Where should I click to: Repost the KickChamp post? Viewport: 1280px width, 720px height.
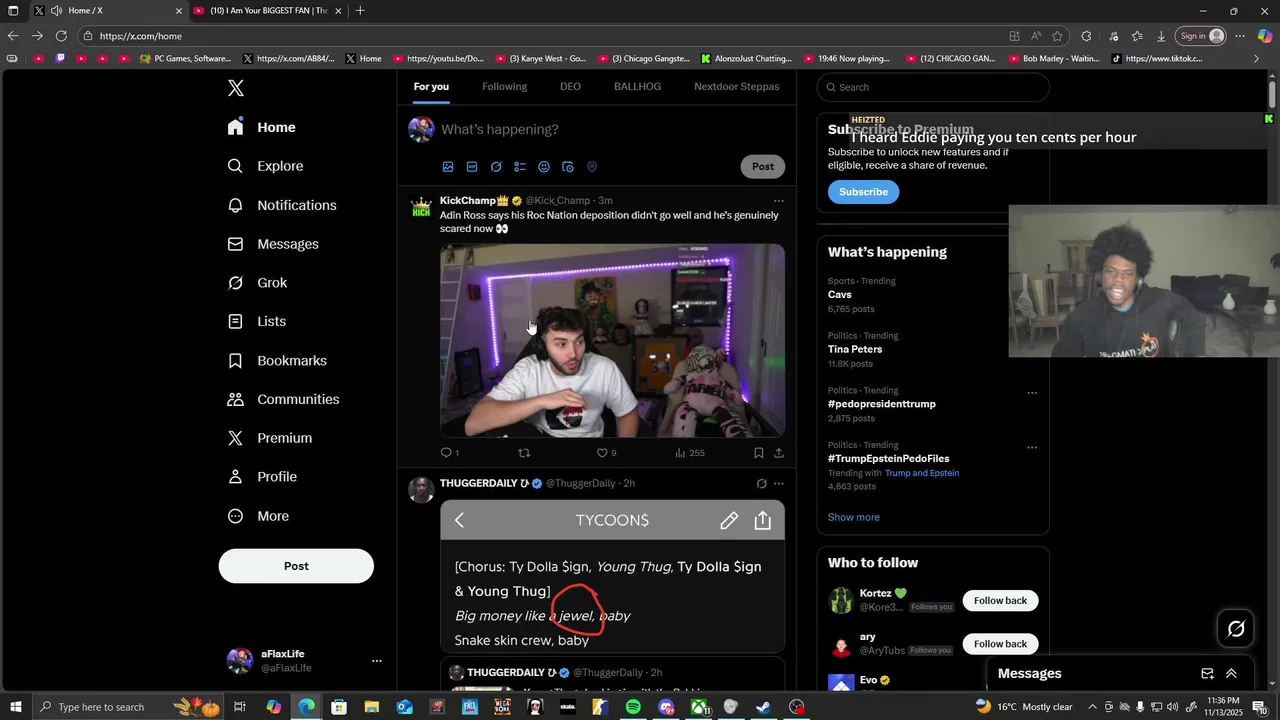tap(524, 453)
